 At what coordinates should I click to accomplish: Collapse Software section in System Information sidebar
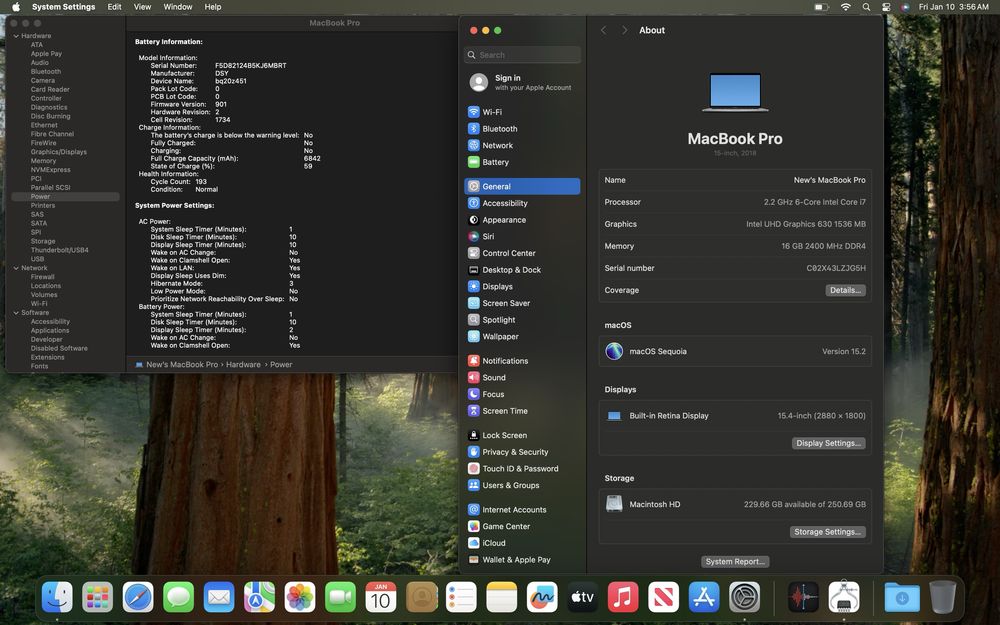[16, 313]
